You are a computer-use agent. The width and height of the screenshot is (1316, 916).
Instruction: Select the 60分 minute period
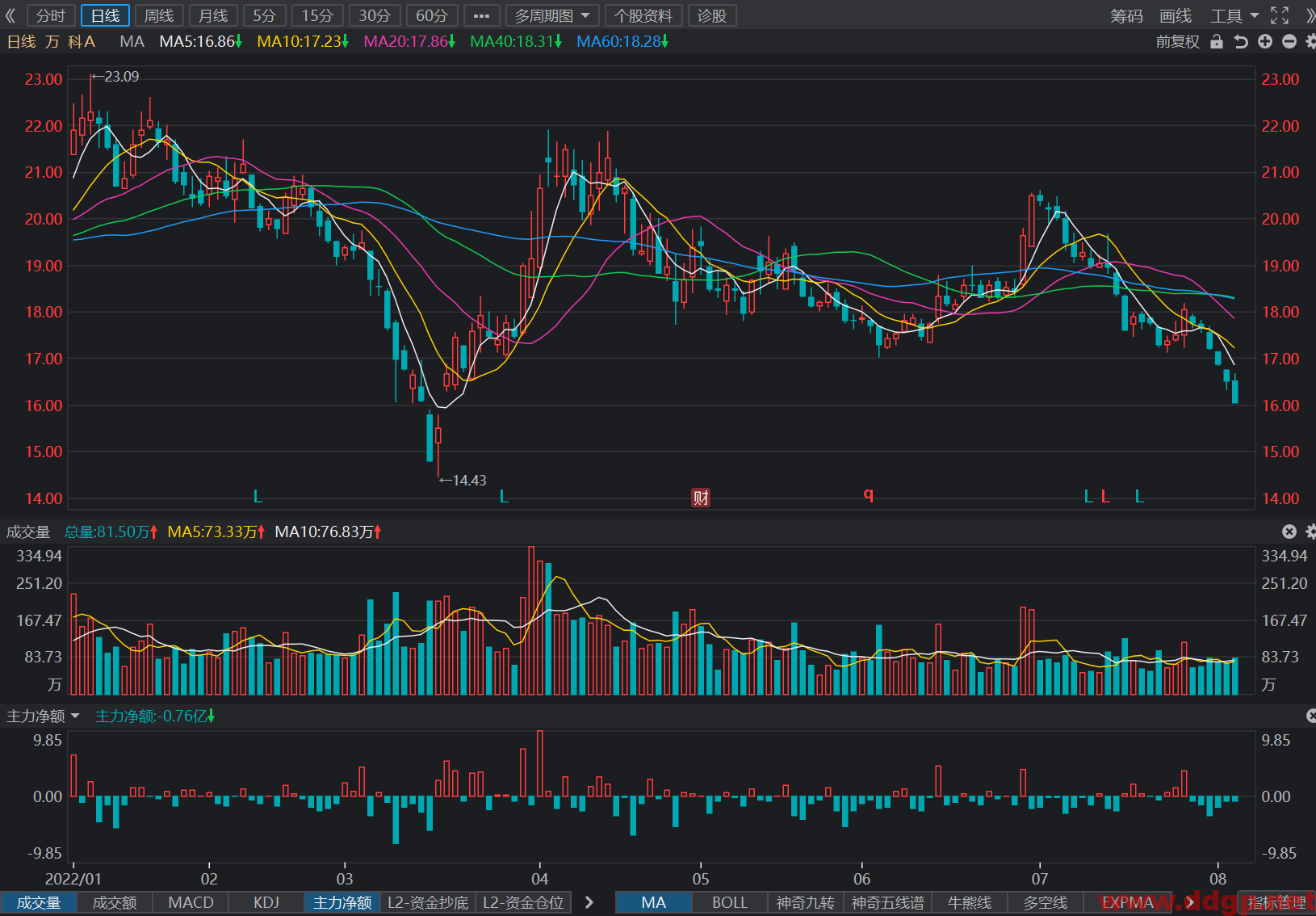point(432,15)
